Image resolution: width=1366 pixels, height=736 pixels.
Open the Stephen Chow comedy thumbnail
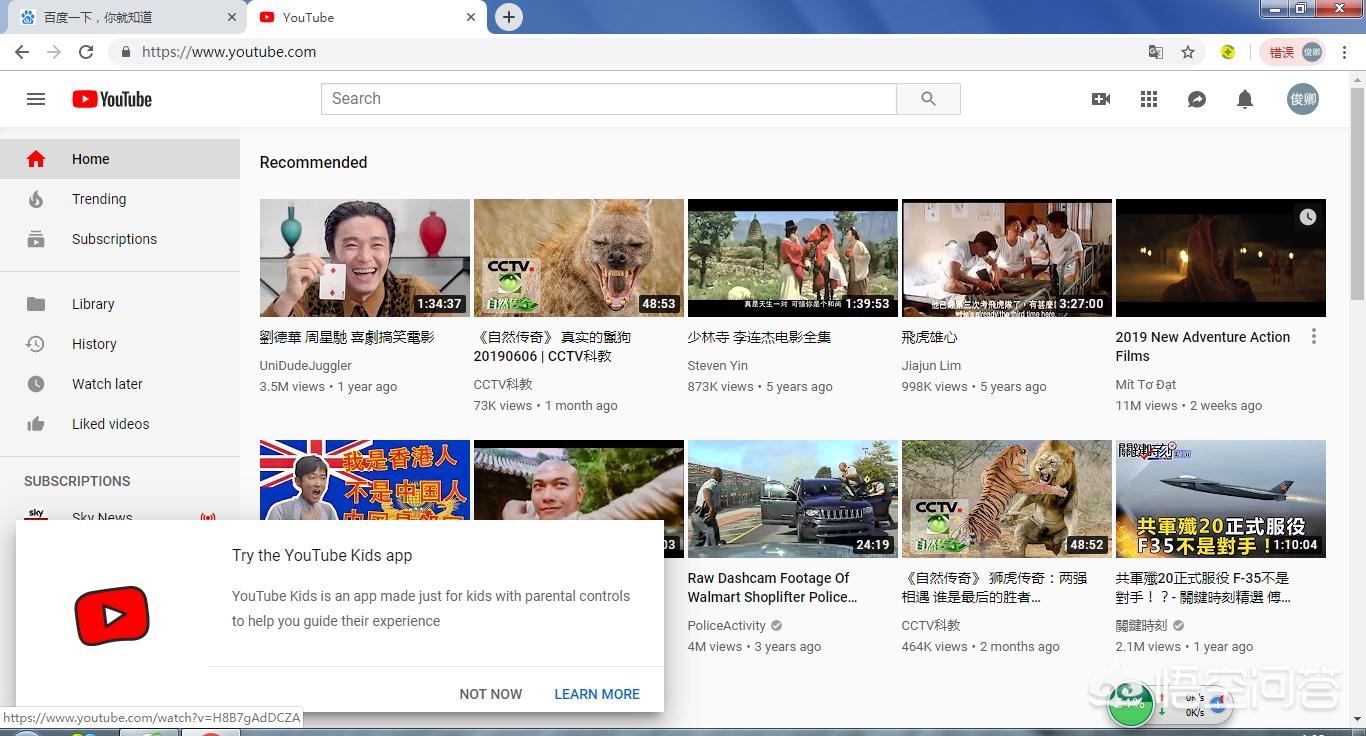(x=365, y=258)
